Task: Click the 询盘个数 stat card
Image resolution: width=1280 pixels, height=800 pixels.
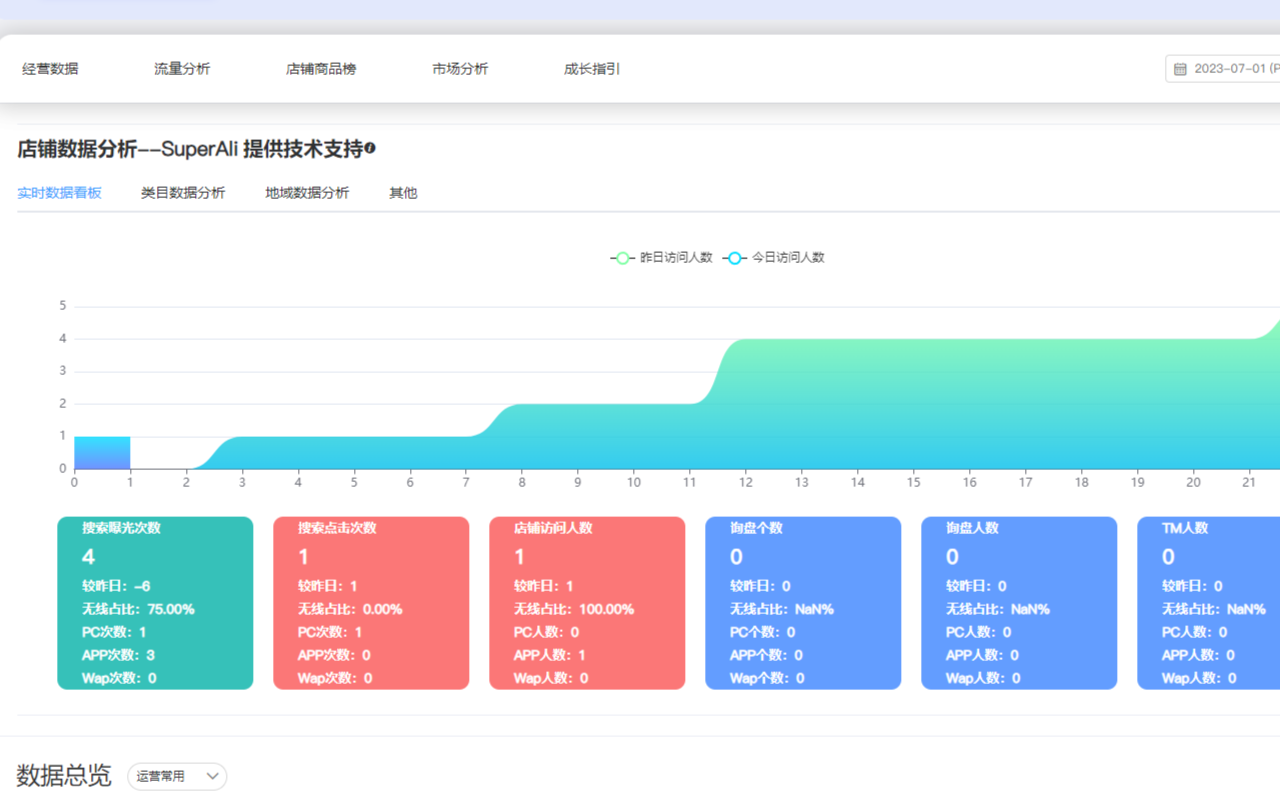Action: pos(803,602)
